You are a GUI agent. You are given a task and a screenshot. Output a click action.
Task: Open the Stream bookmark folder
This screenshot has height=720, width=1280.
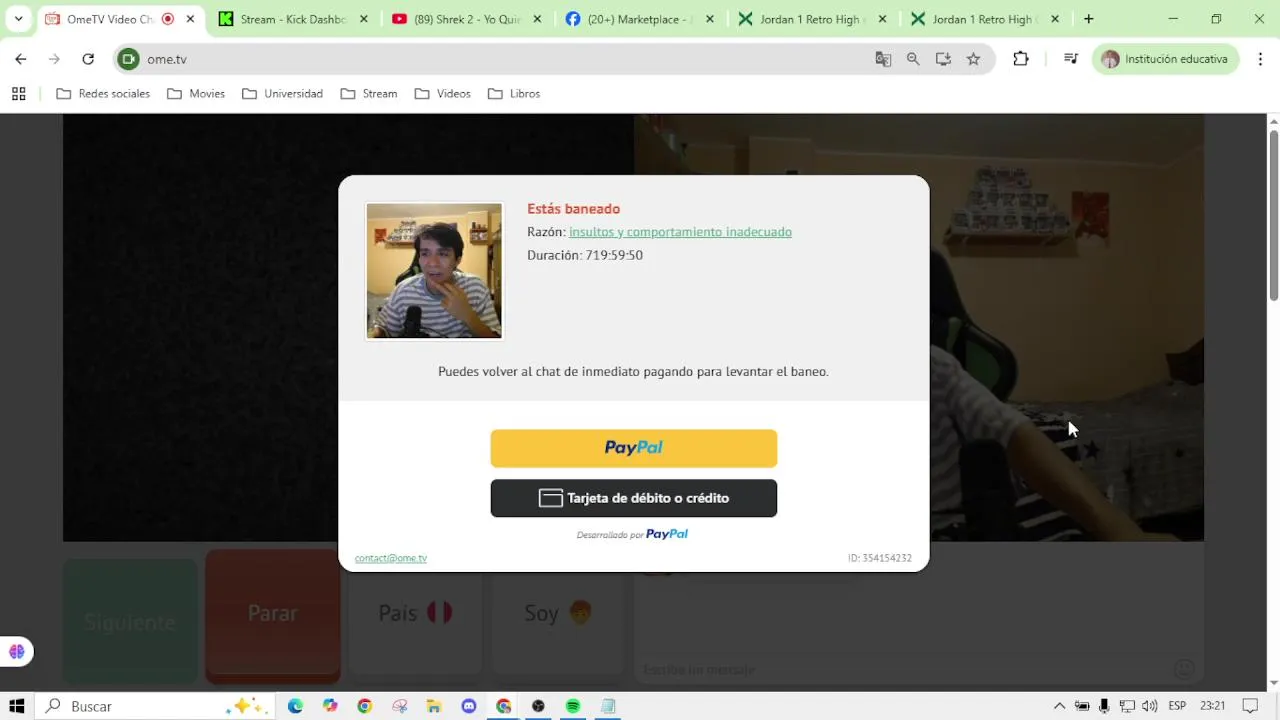[x=369, y=94]
